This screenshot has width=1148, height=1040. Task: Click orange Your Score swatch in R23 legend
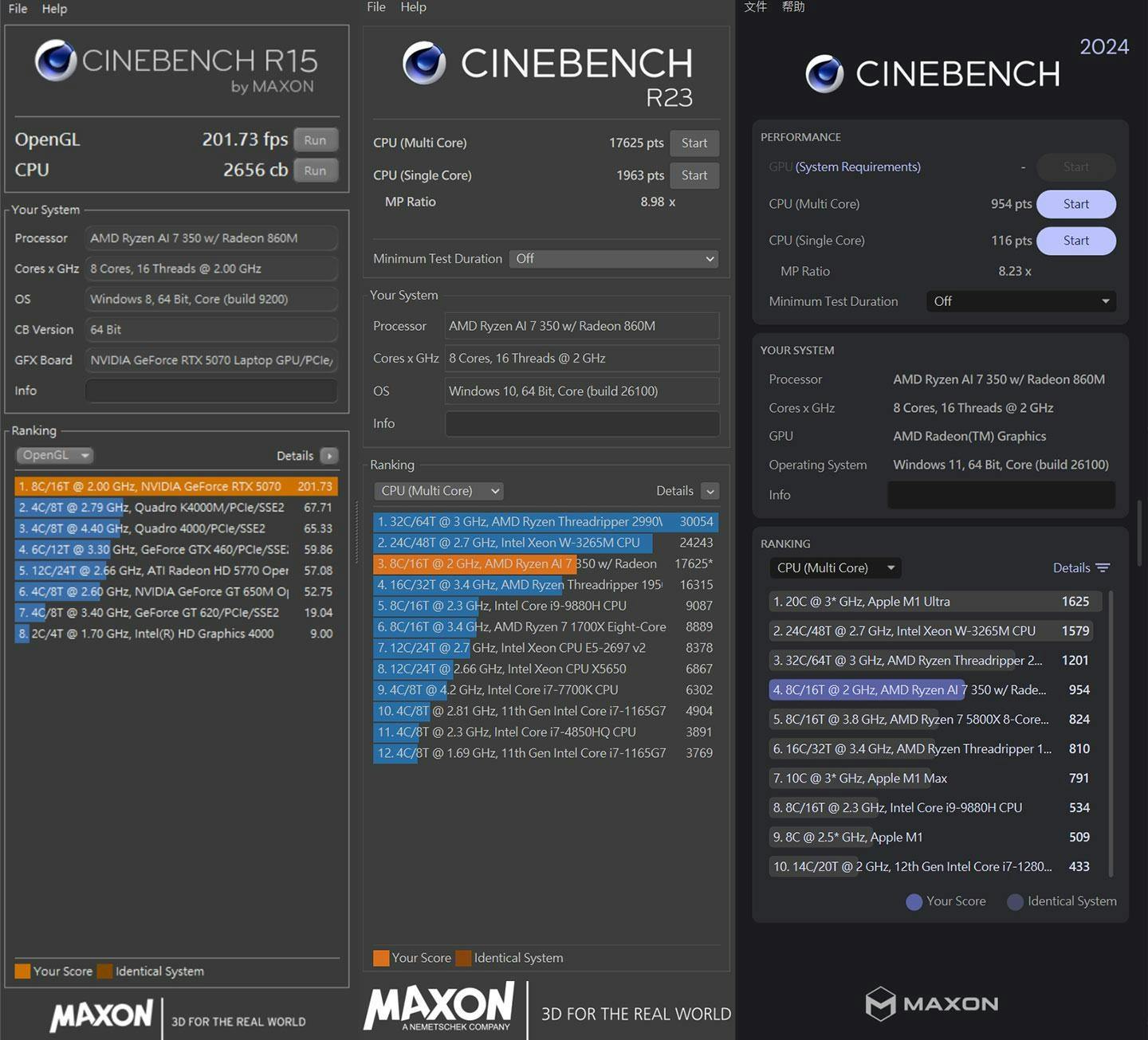point(381,958)
